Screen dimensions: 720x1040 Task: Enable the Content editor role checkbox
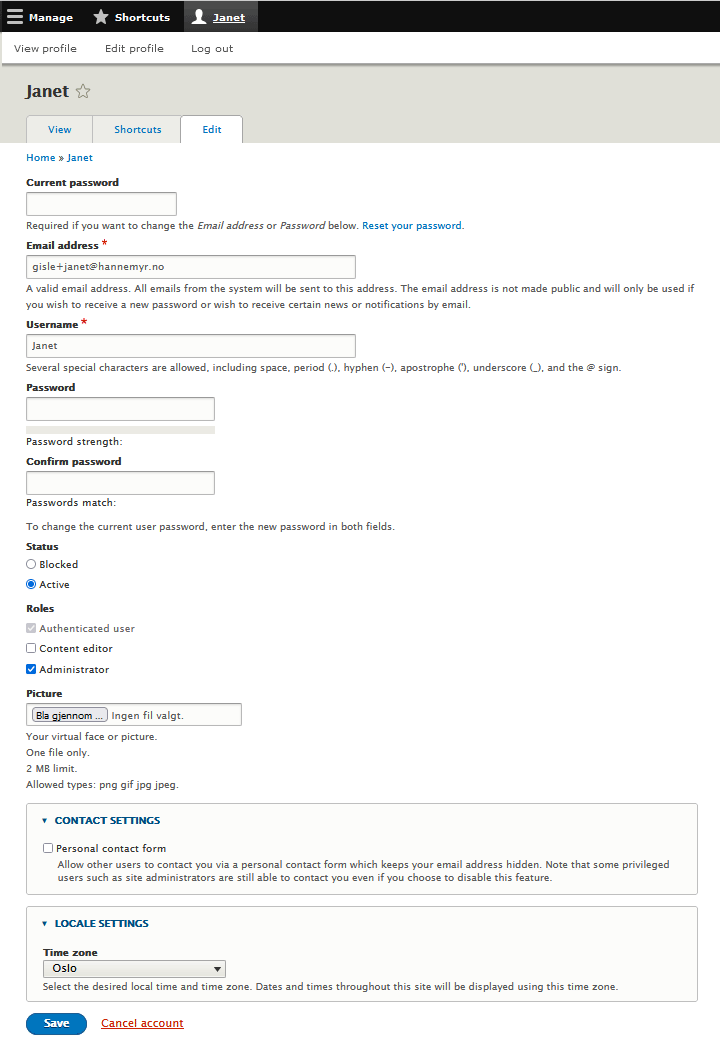click(x=31, y=648)
